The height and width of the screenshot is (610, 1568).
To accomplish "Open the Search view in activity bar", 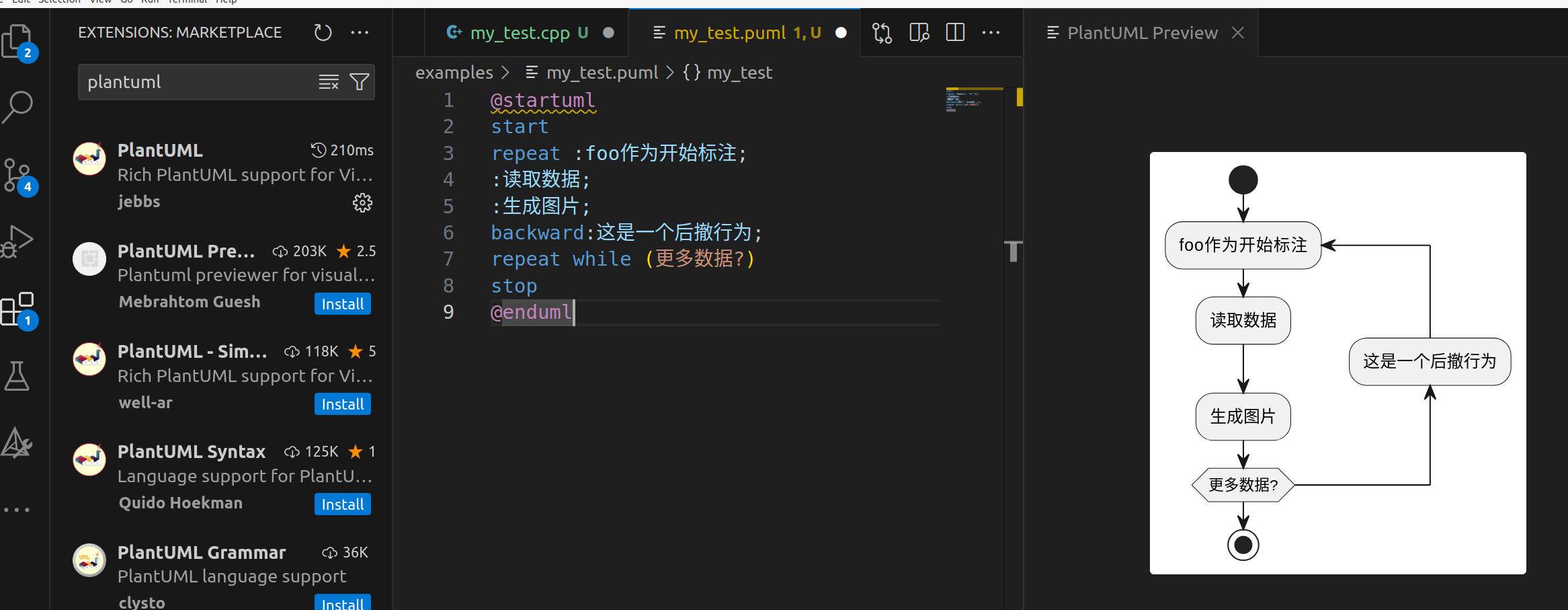I will (x=17, y=106).
